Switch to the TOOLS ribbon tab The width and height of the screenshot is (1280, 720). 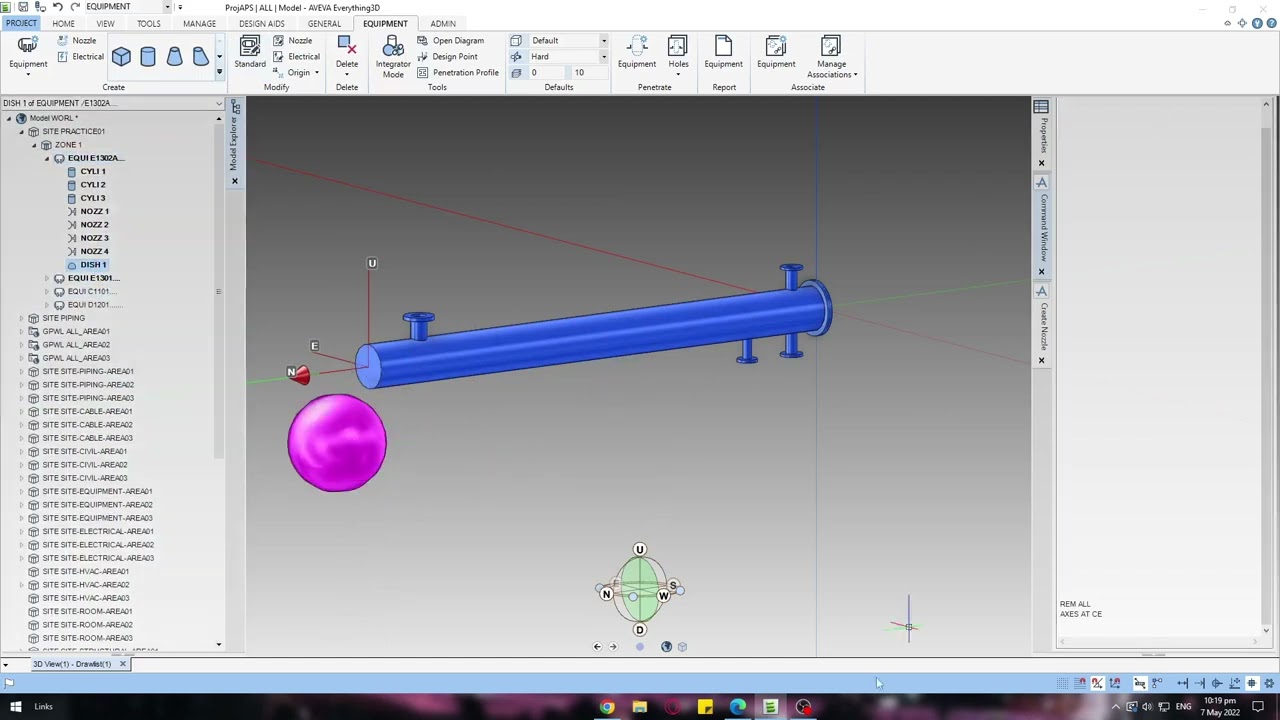(148, 23)
